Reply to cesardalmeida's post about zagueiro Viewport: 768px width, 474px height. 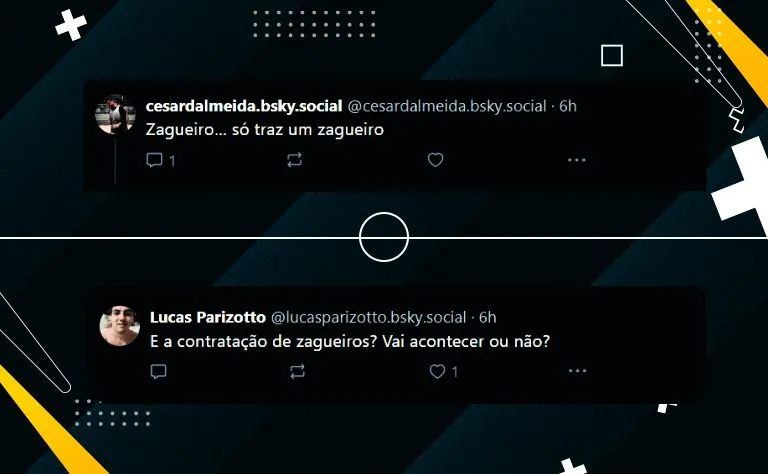point(154,160)
